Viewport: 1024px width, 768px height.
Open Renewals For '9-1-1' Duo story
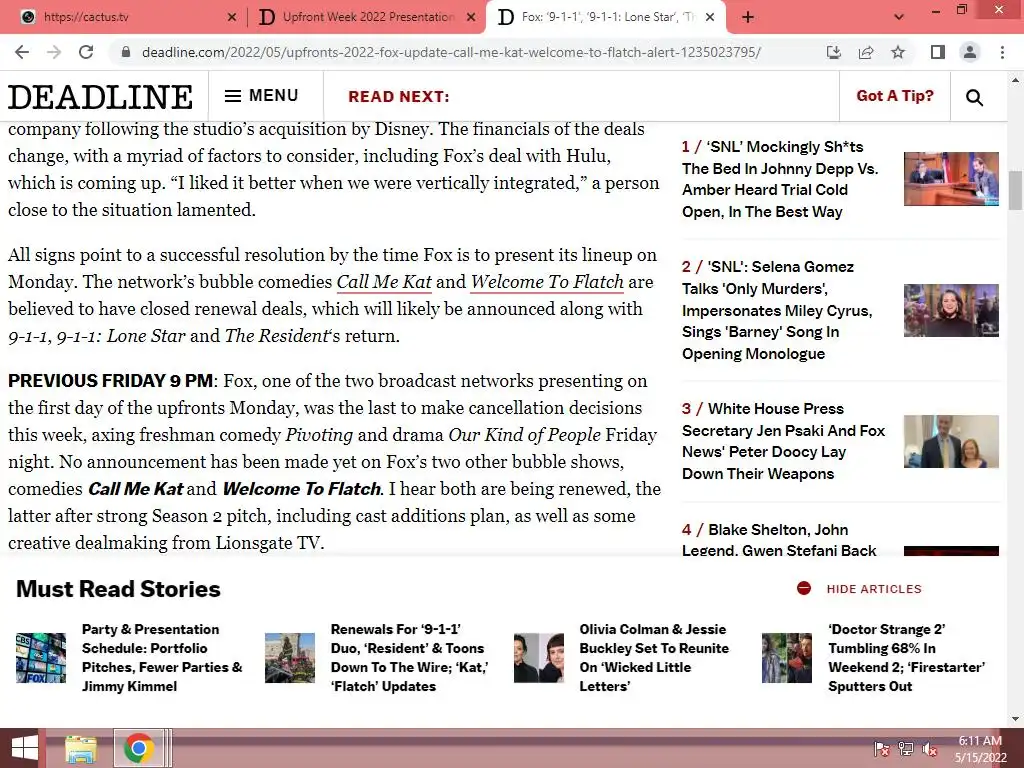(x=409, y=658)
